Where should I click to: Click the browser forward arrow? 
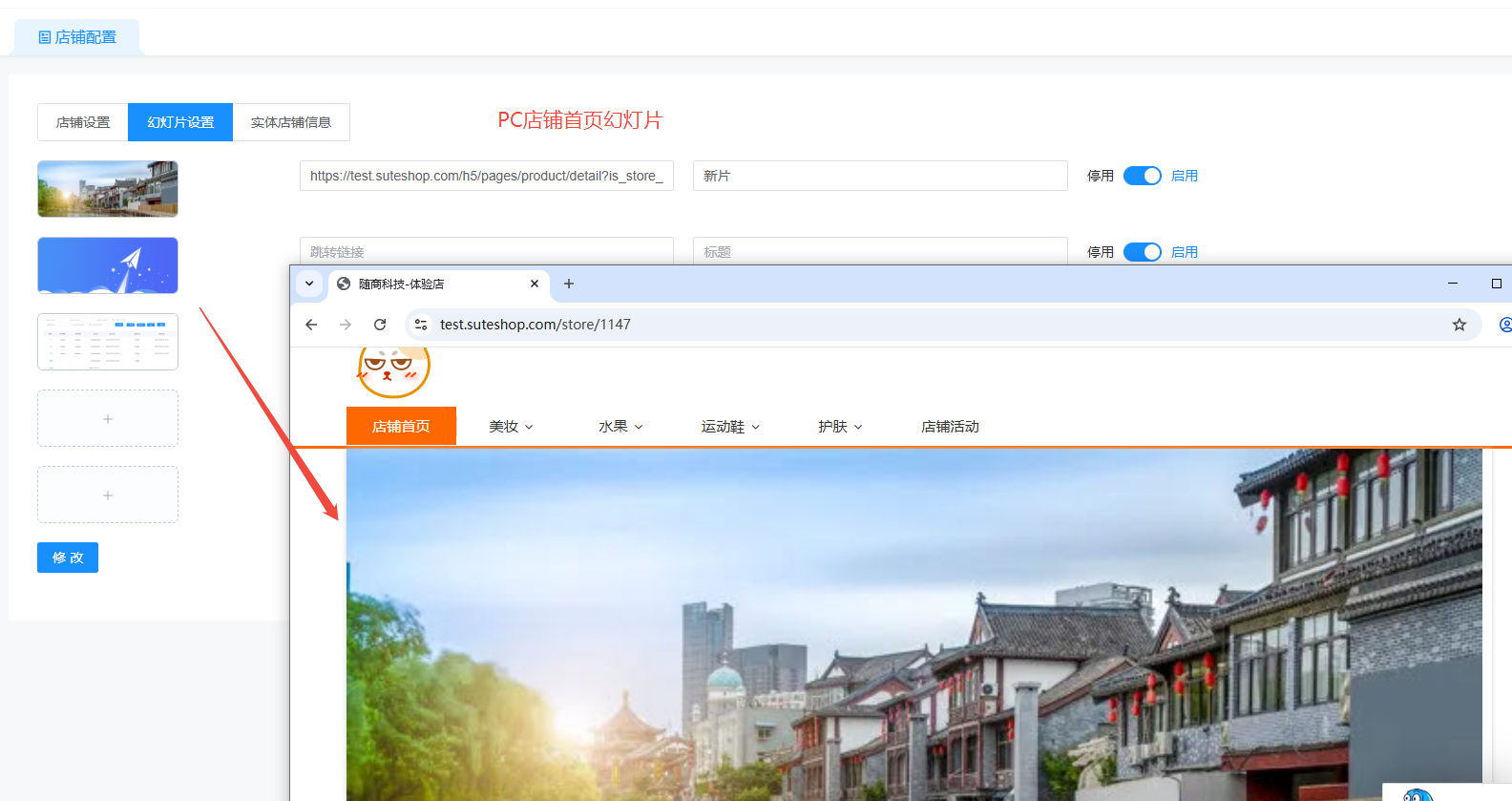click(346, 325)
